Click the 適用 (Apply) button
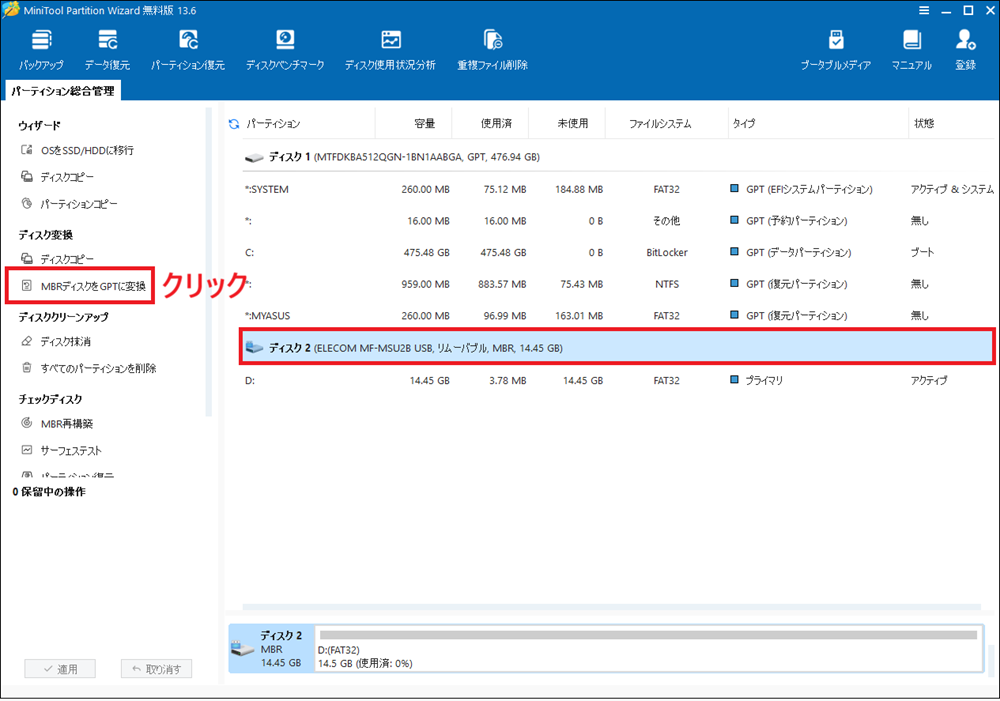 tap(60, 668)
